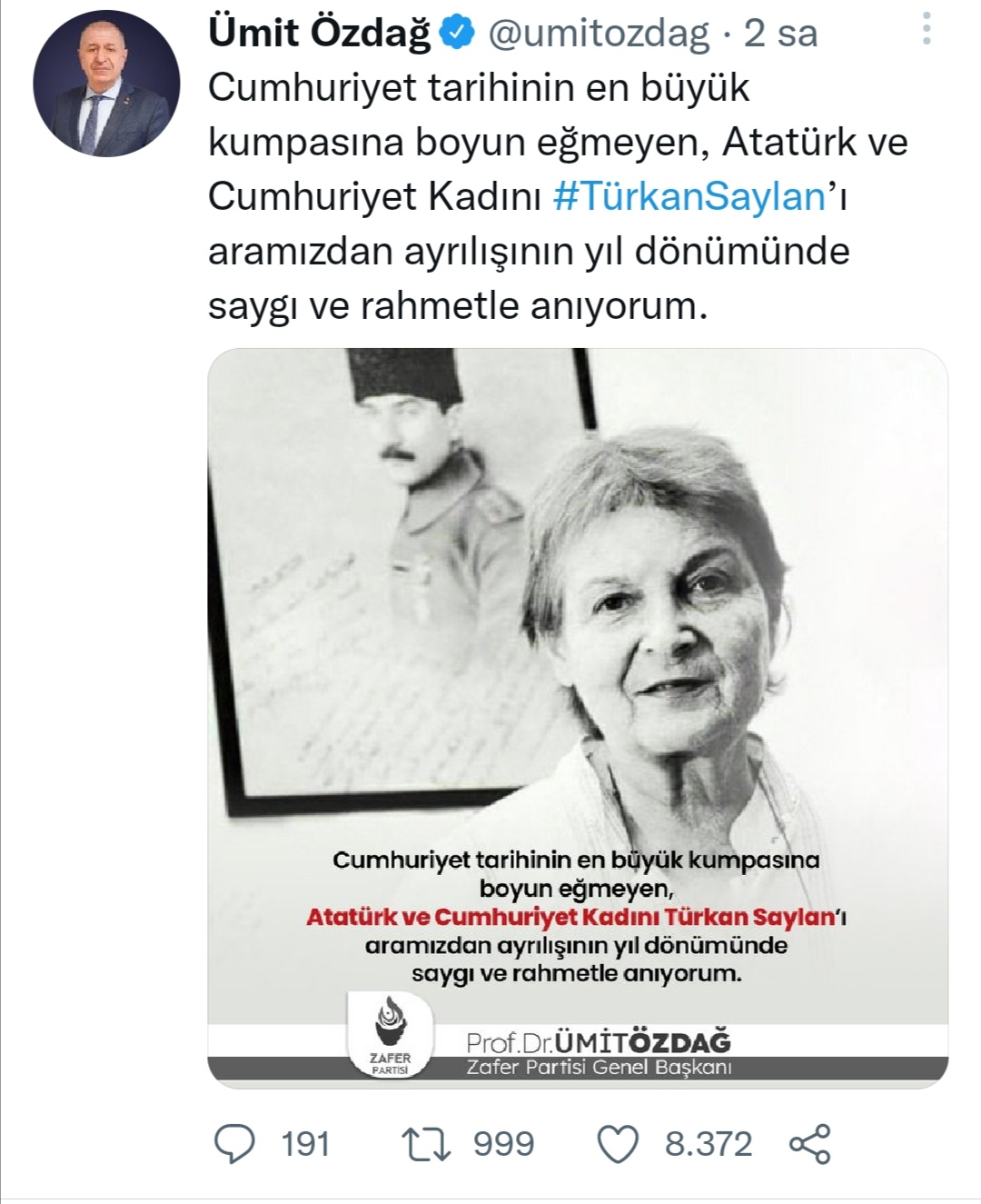Open the three-dot more options menu
The height and width of the screenshot is (1204, 981).
926,29
